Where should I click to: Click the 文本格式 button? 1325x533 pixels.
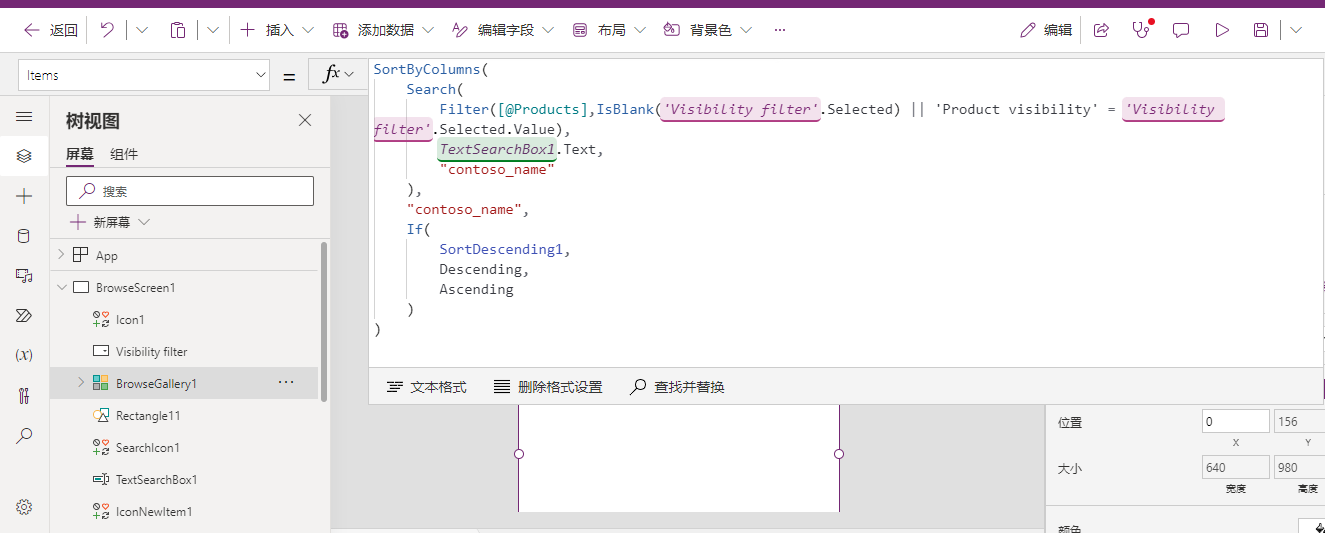pyautogui.click(x=427, y=387)
